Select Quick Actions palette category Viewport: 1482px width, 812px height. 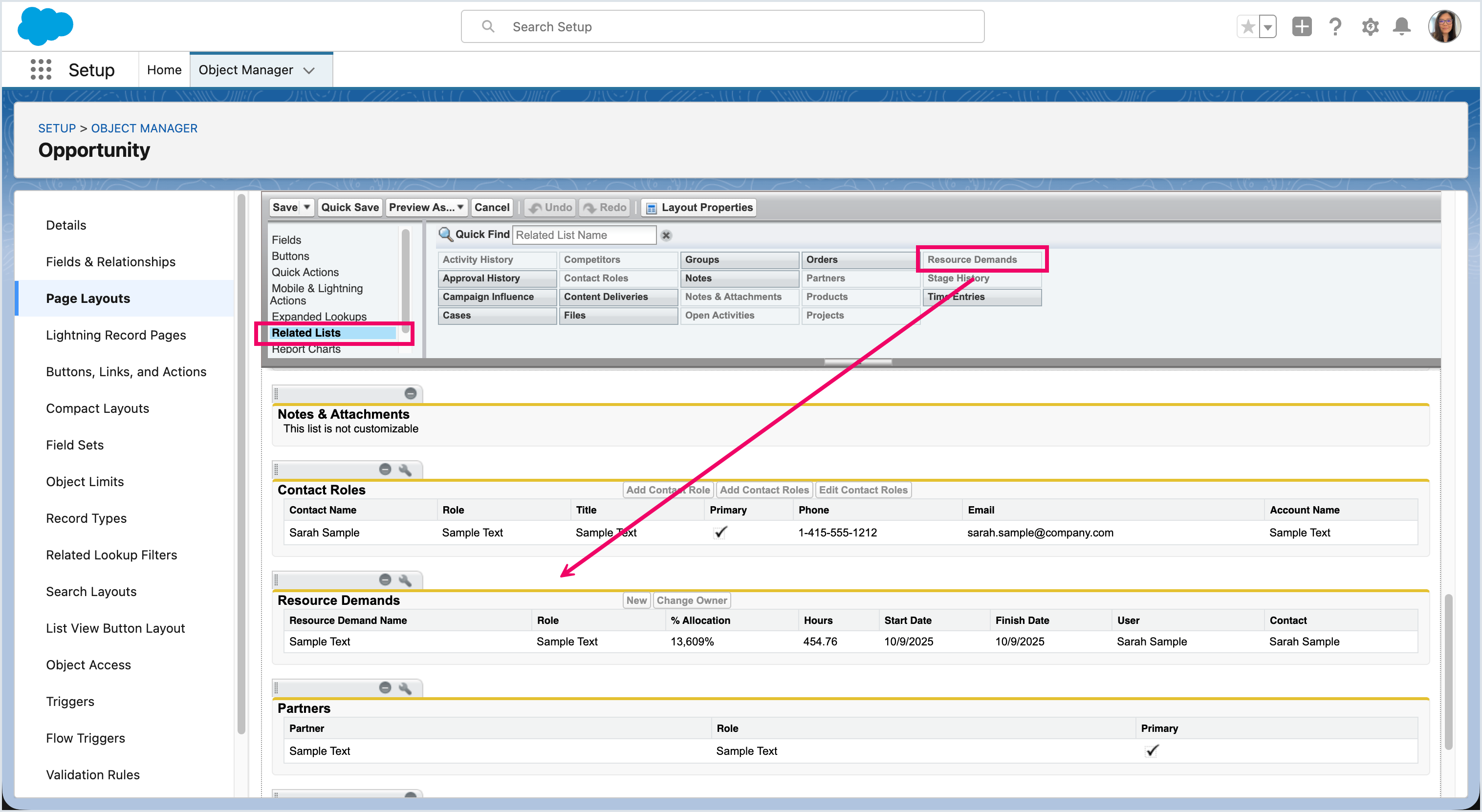pos(305,272)
